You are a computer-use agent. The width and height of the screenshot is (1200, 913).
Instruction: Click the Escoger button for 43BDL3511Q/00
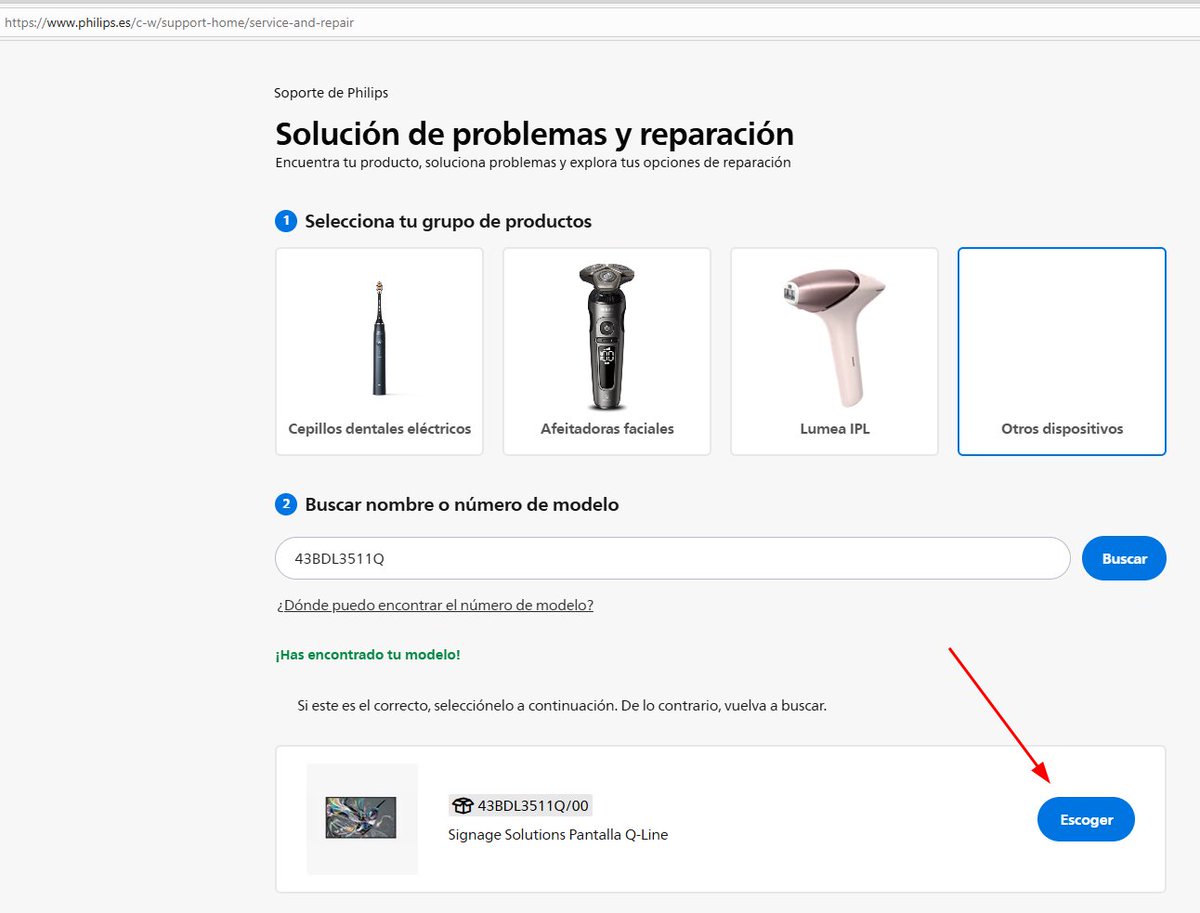(x=1086, y=819)
